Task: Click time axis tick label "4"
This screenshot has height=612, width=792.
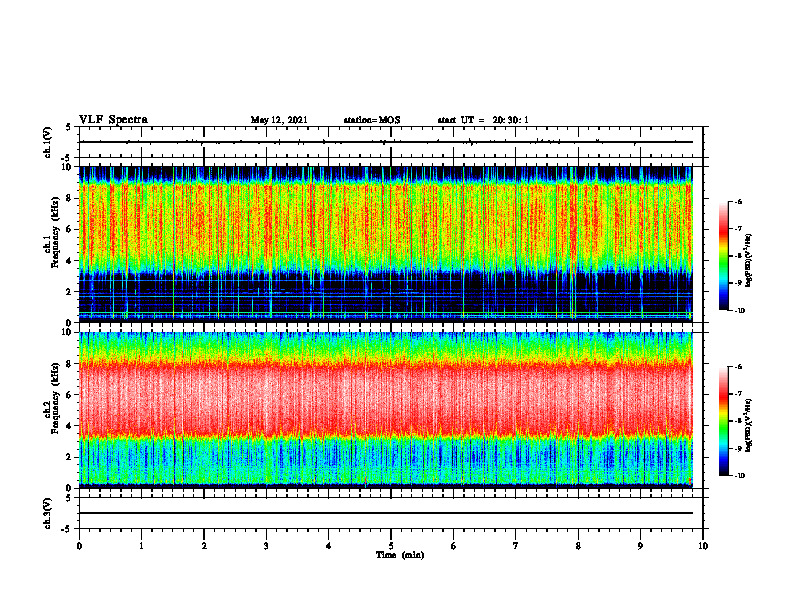Action: coord(329,546)
